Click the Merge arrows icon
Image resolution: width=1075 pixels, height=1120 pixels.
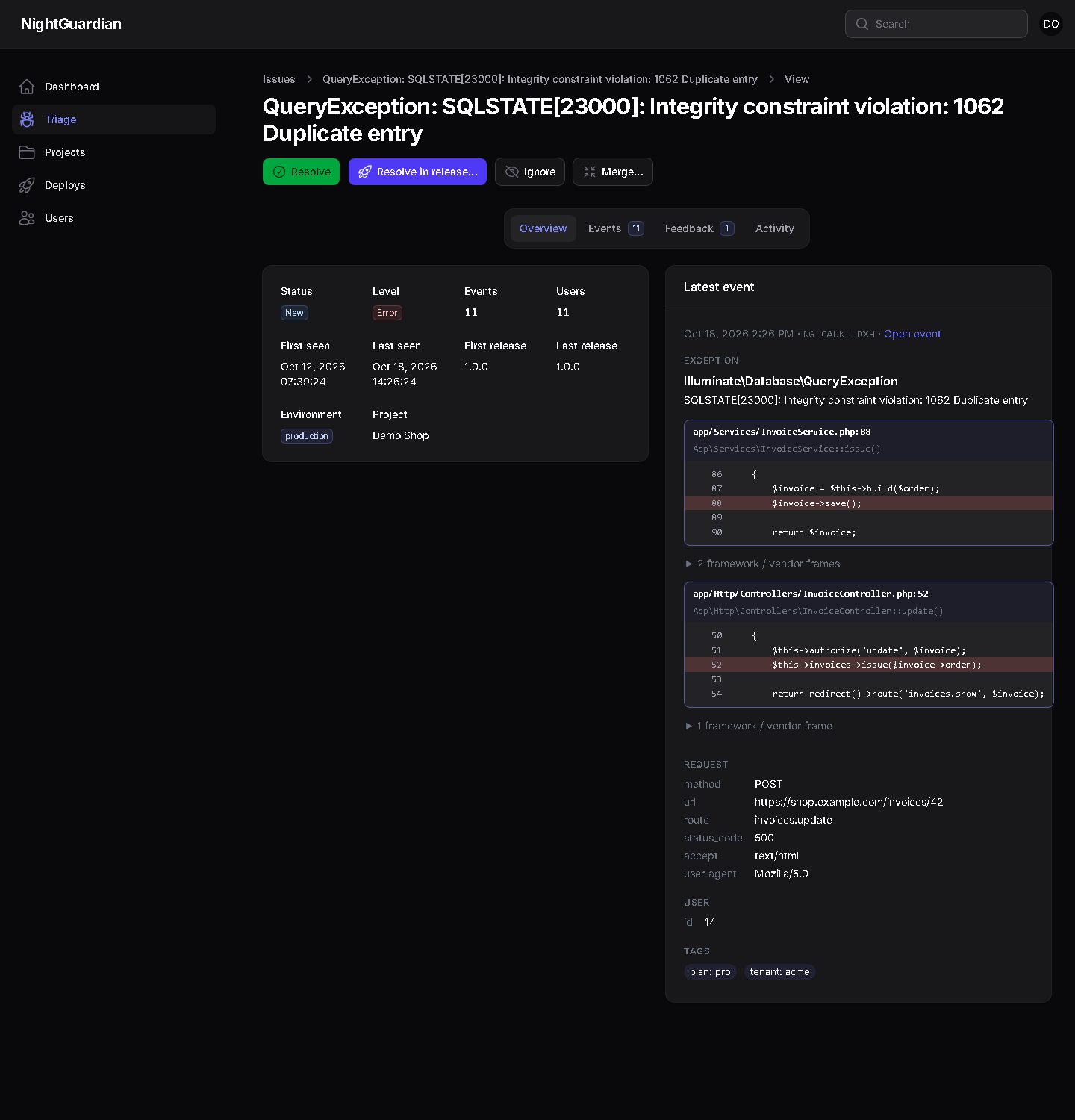pyautogui.click(x=590, y=172)
